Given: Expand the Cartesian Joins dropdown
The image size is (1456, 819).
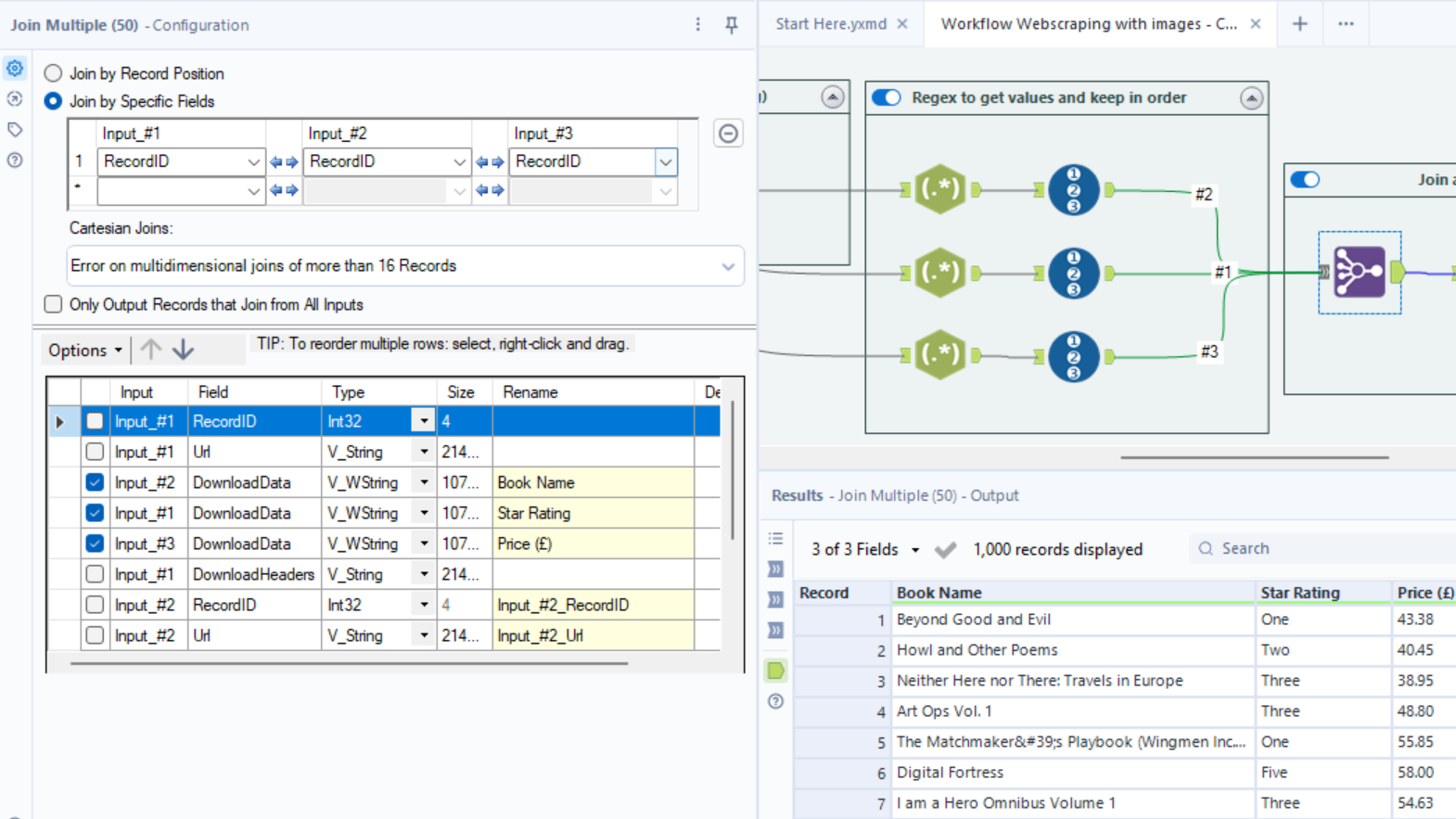Looking at the screenshot, I should [x=727, y=266].
